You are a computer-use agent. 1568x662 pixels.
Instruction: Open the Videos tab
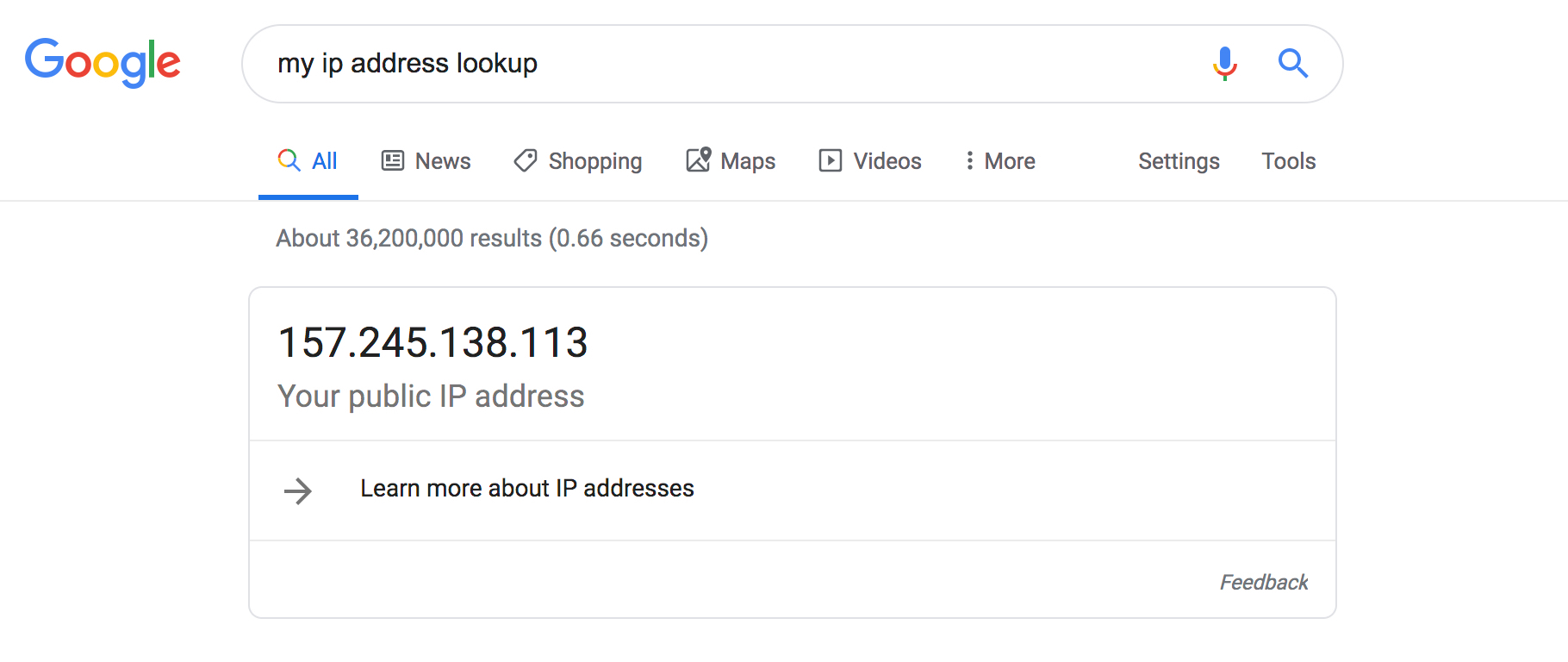click(x=887, y=161)
